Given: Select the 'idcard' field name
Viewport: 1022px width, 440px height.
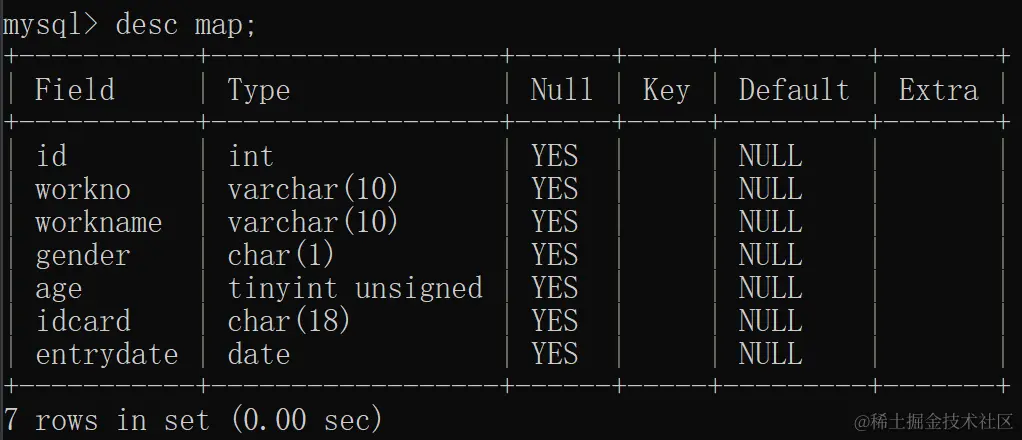Looking at the screenshot, I should 83,321.
